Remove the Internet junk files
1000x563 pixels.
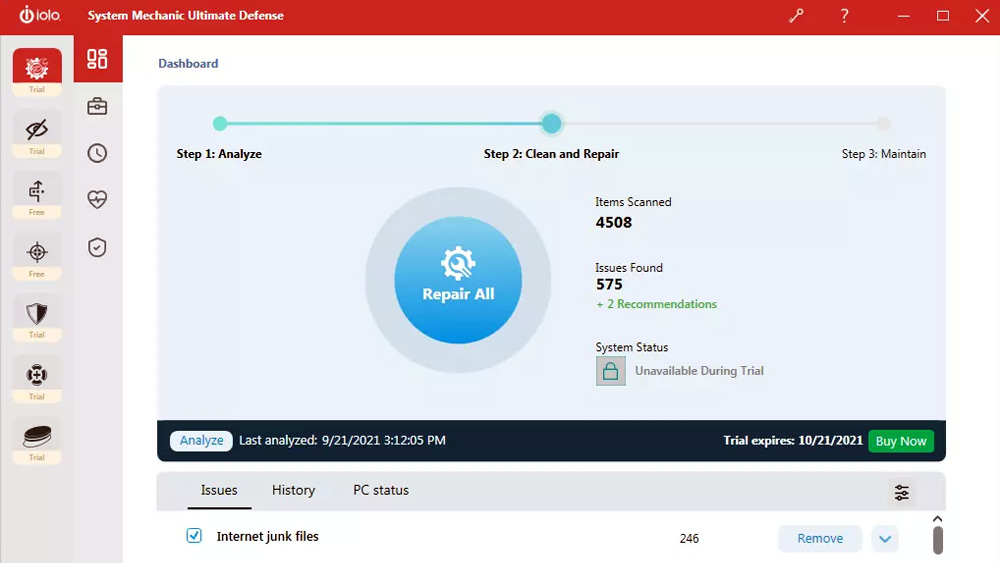(820, 539)
